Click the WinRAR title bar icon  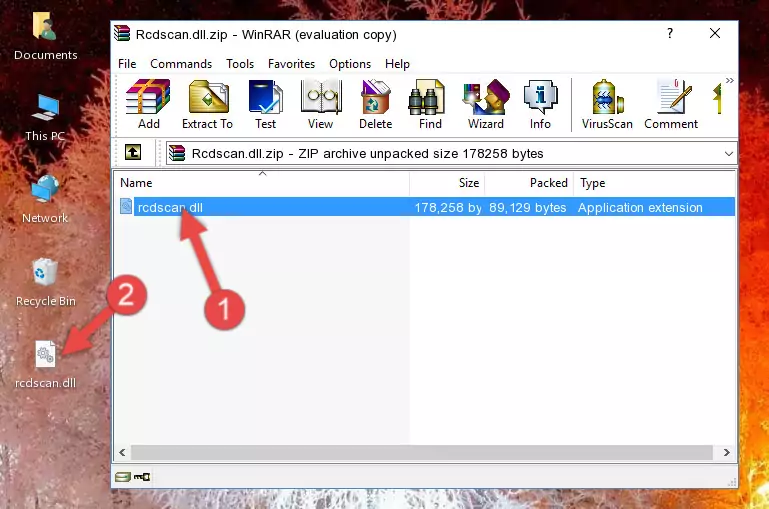(x=123, y=33)
